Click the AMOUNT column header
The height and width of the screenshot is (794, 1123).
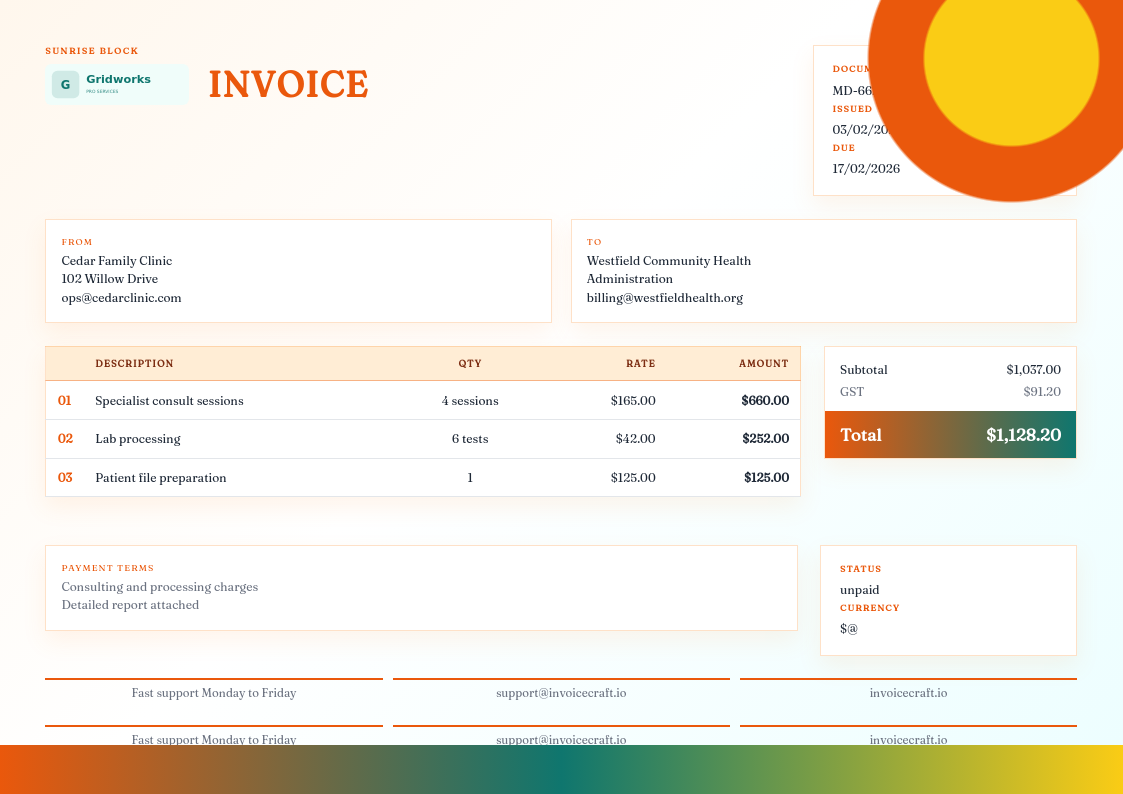(763, 364)
